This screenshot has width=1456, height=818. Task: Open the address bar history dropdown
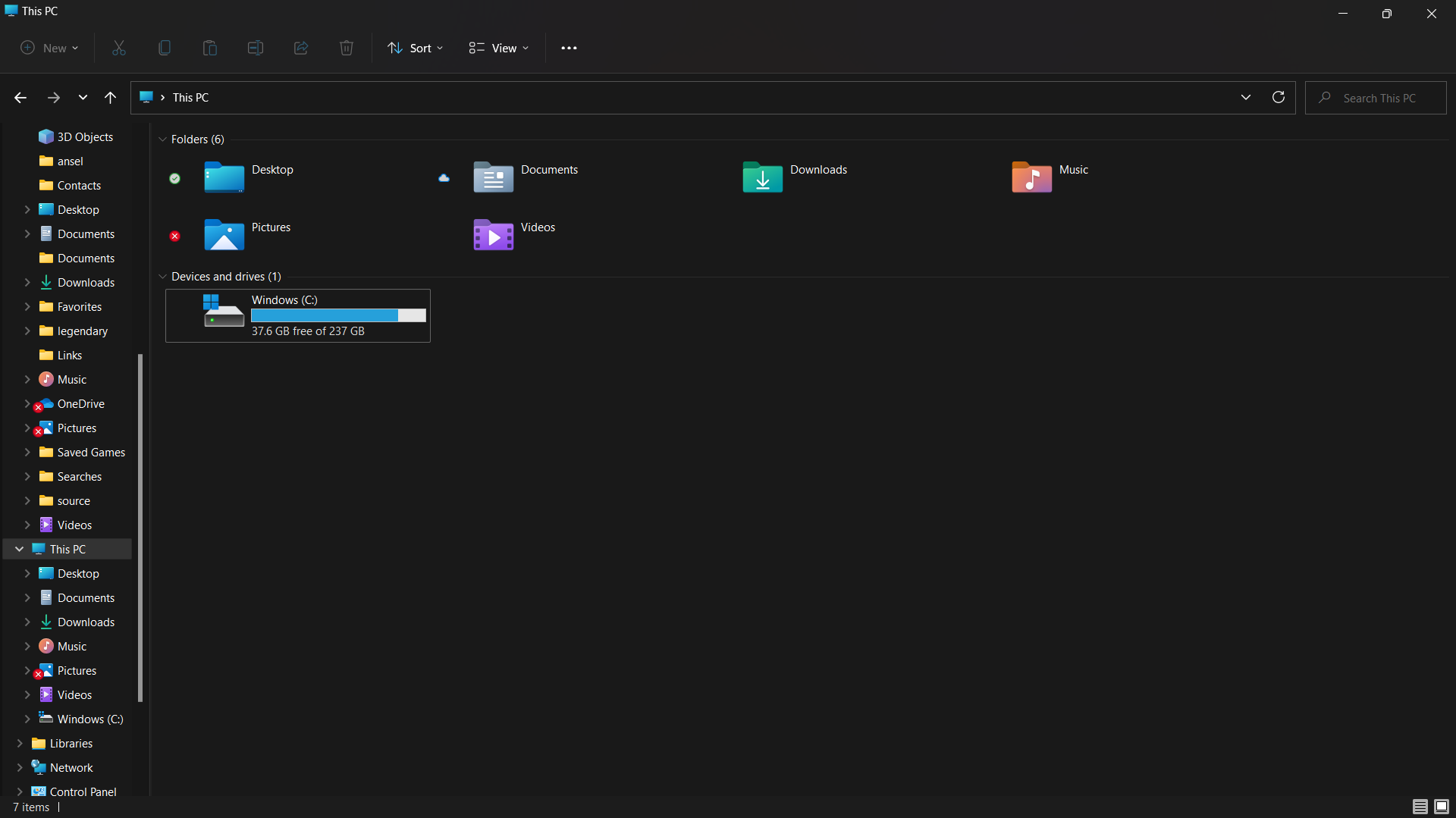click(1246, 98)
